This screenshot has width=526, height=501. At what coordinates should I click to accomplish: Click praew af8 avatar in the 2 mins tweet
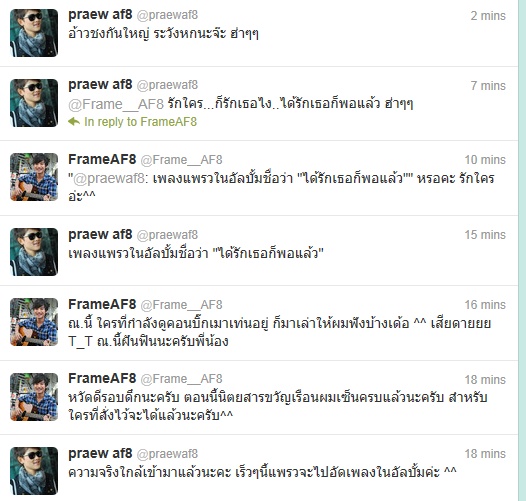(34, 33)
